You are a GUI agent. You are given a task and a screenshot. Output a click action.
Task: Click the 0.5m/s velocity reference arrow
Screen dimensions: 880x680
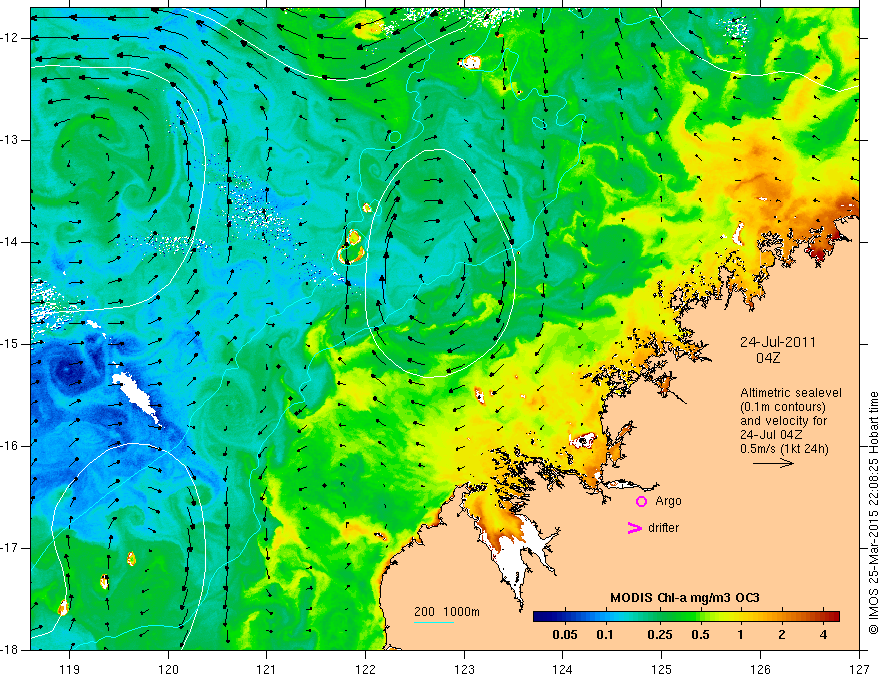tap(773, 463)
